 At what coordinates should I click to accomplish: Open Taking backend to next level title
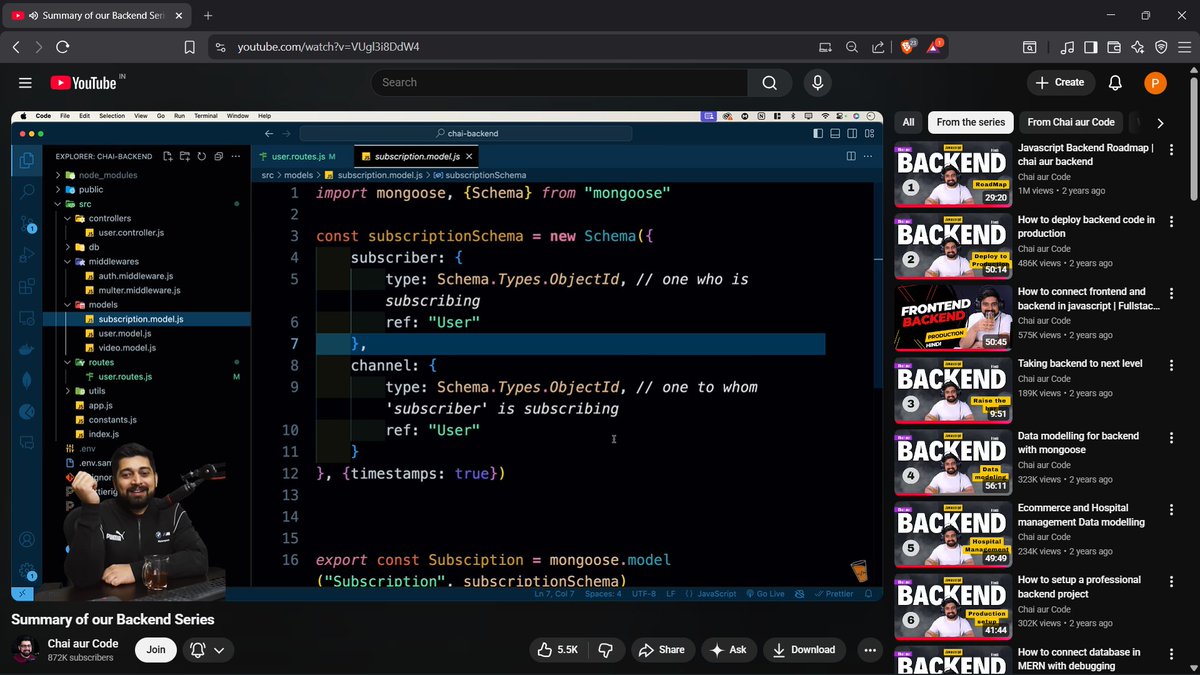click(x=1080, y=363)
